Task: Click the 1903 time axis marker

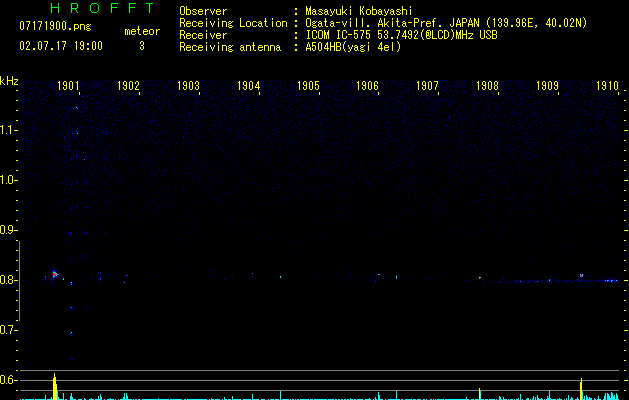Action: [188, 85]
